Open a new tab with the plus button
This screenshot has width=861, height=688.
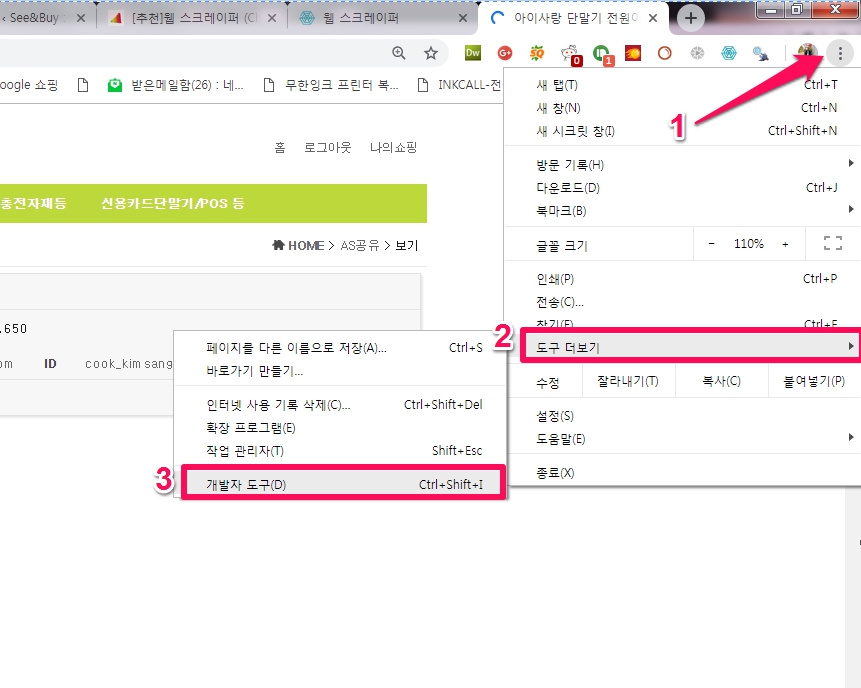pos(691,18)
